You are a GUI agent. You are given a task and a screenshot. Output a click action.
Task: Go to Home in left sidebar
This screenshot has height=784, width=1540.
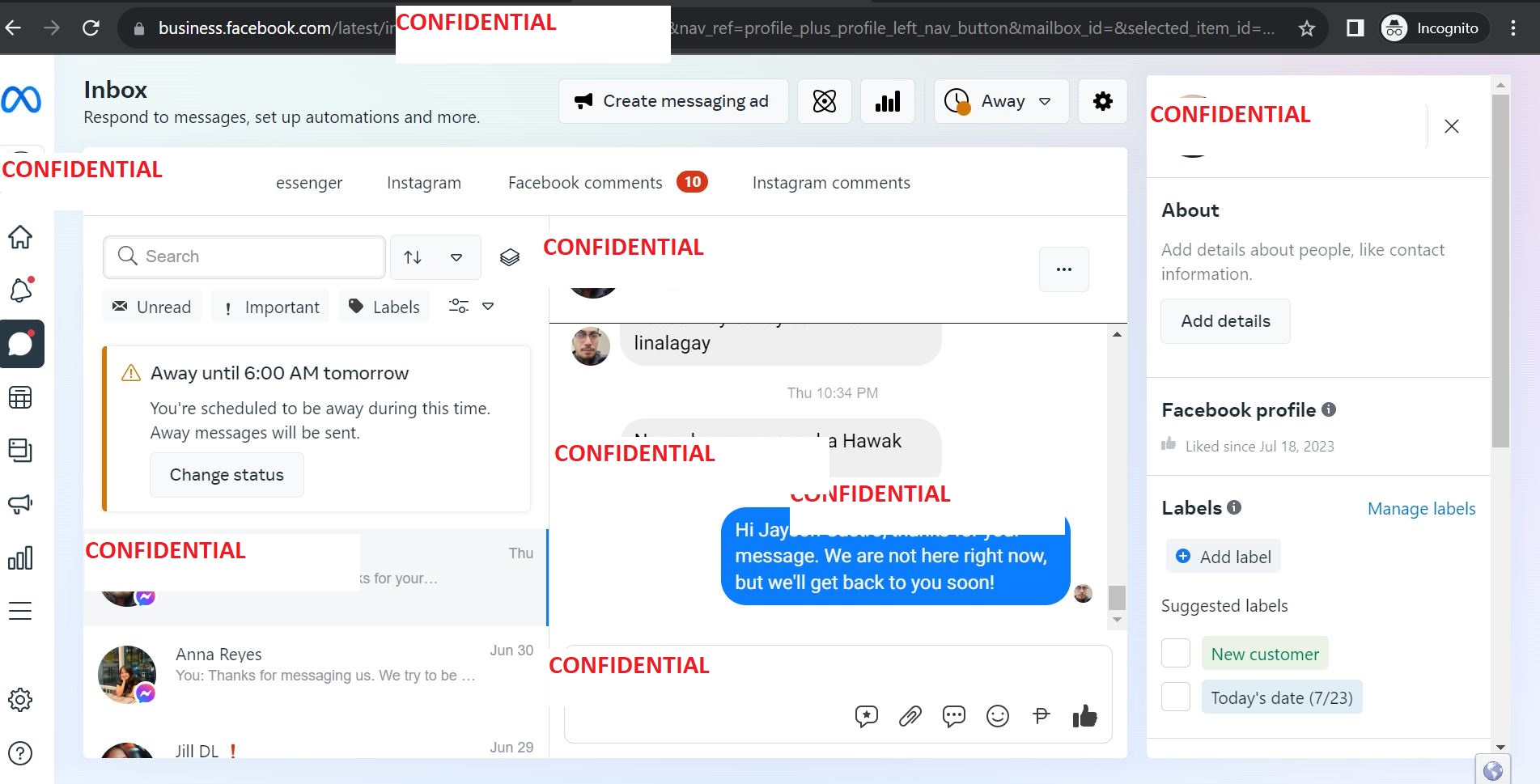tap(20, 237)
